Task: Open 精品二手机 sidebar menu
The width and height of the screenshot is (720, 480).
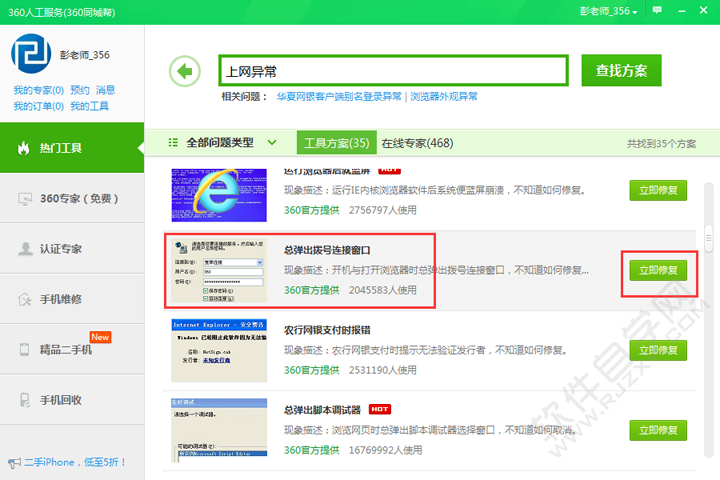Action: click(72, 349)
